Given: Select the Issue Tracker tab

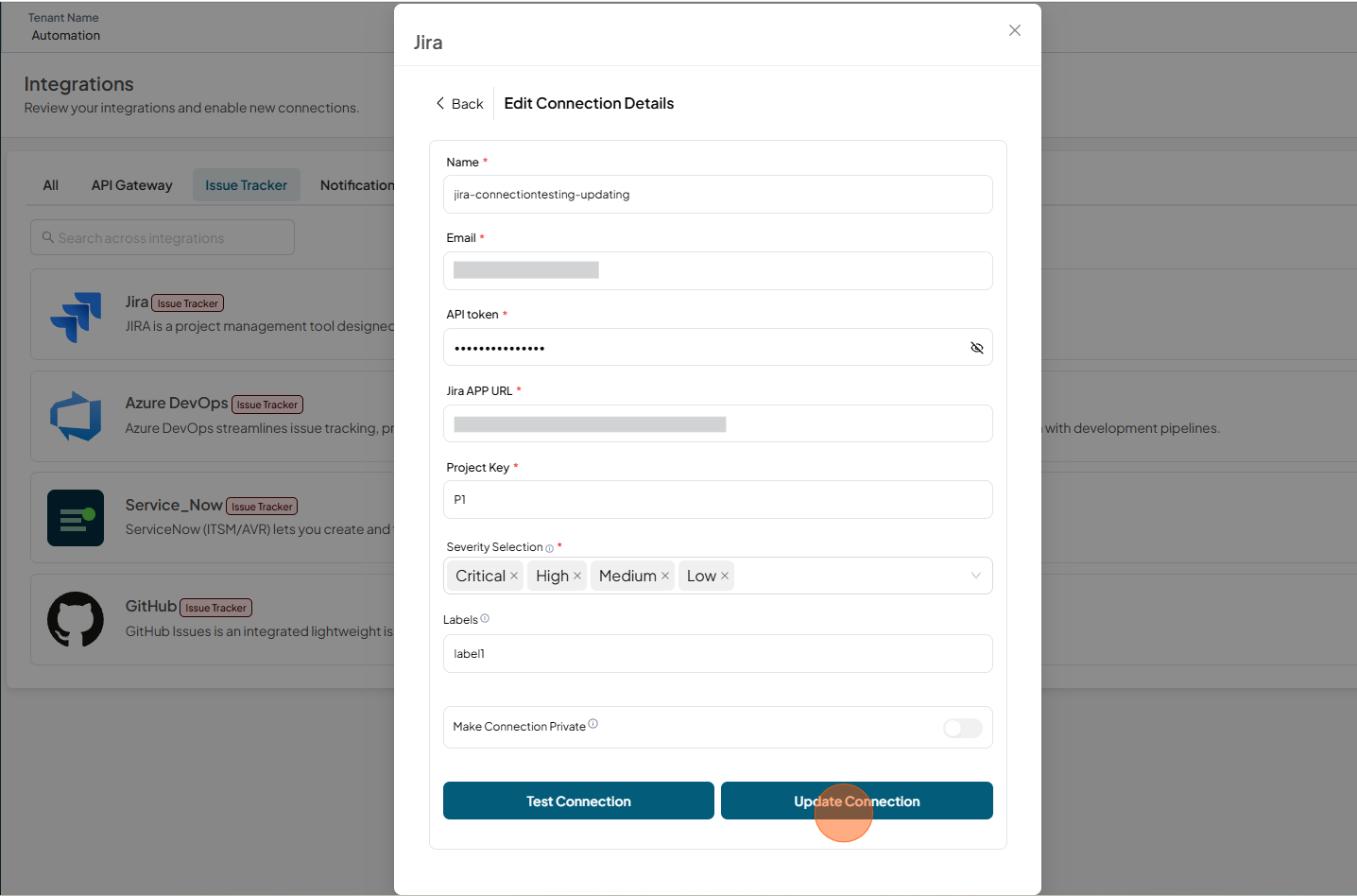Looking at the screenshot, I should pyautogui.click(x=247, y=185).
